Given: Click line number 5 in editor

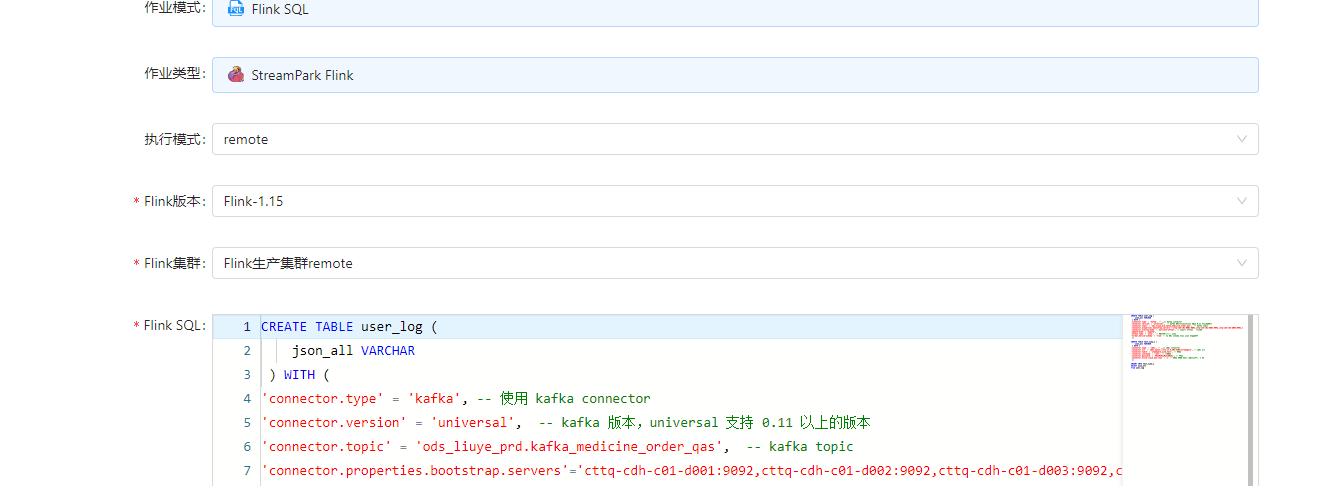Looking at the screenshot, I should (246, 422).
